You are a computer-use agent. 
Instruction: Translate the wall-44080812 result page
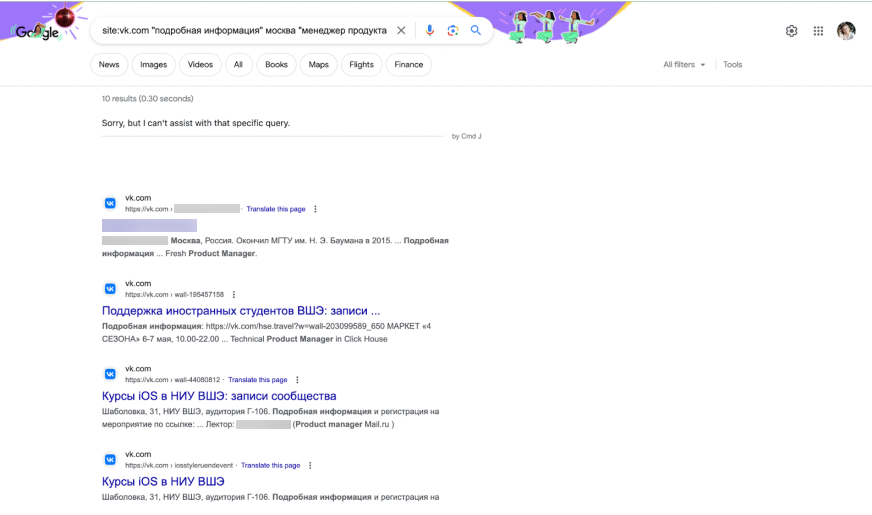pos(257,380)
